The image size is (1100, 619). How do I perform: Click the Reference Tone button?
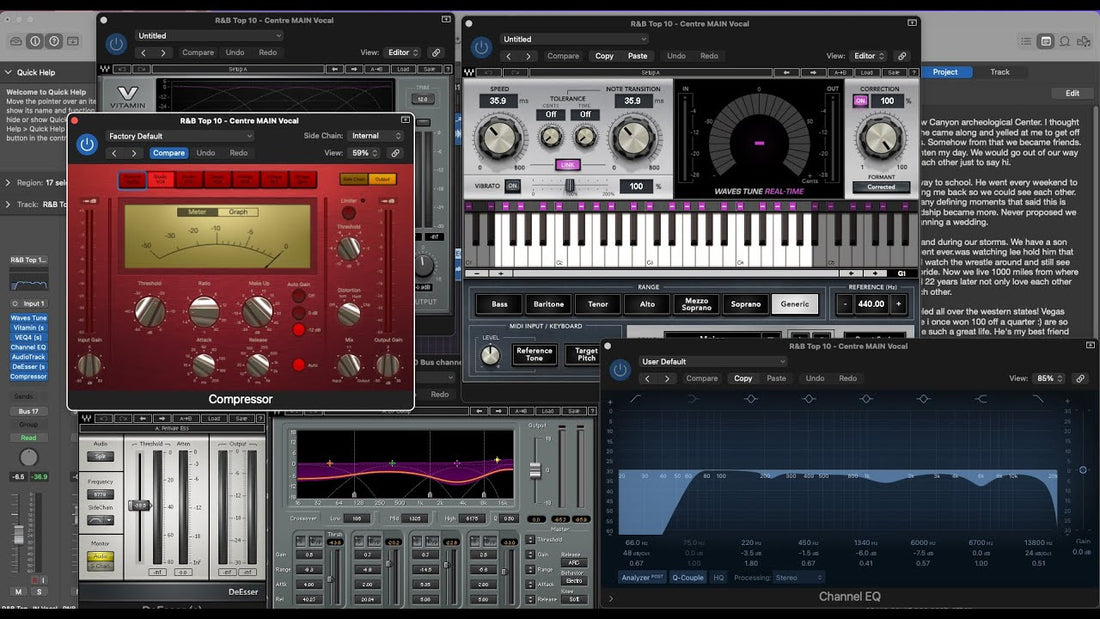pyautogui.click(x=534, y=352)
